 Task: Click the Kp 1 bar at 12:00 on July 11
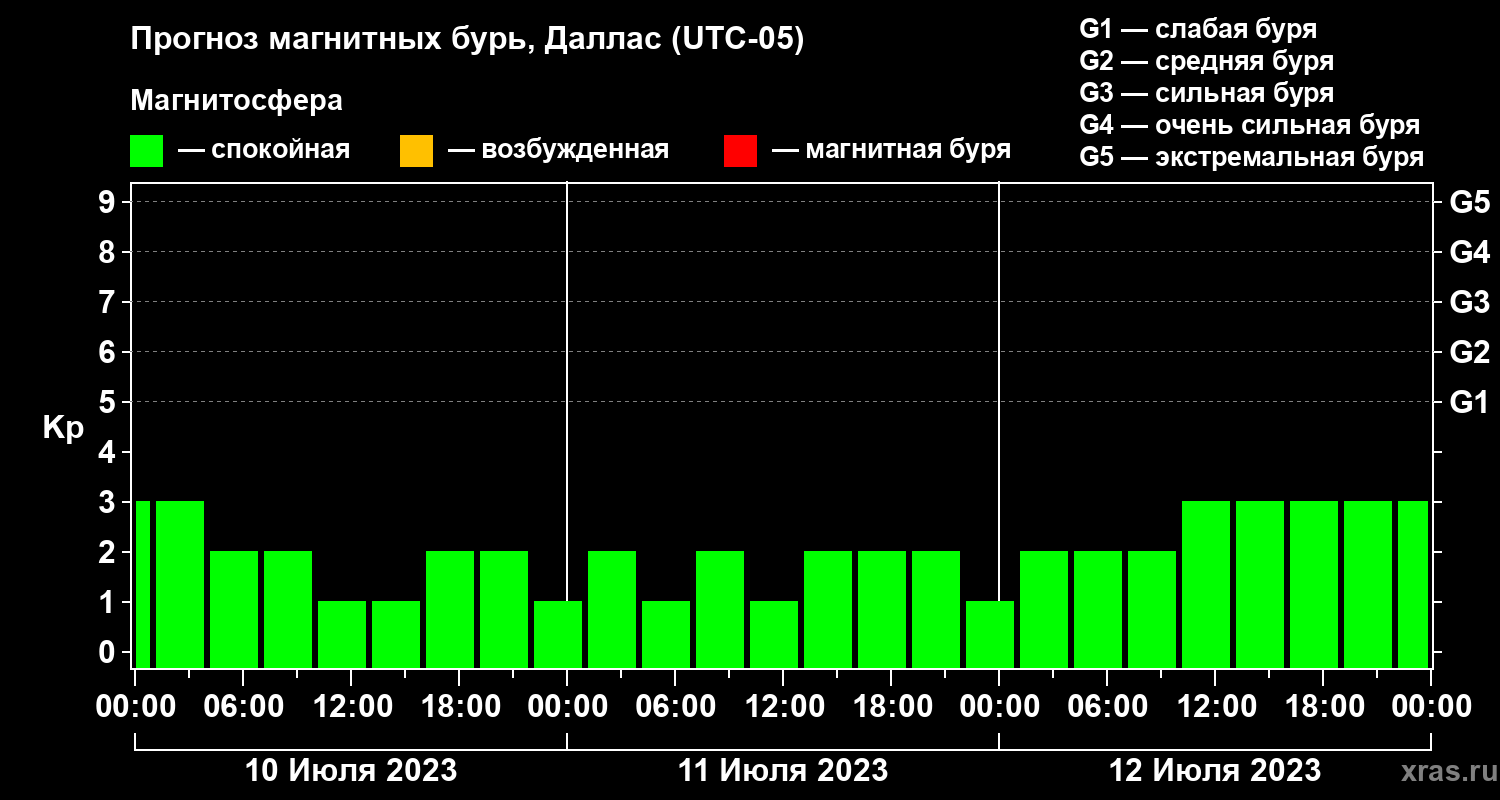click(x=774, y=634)
